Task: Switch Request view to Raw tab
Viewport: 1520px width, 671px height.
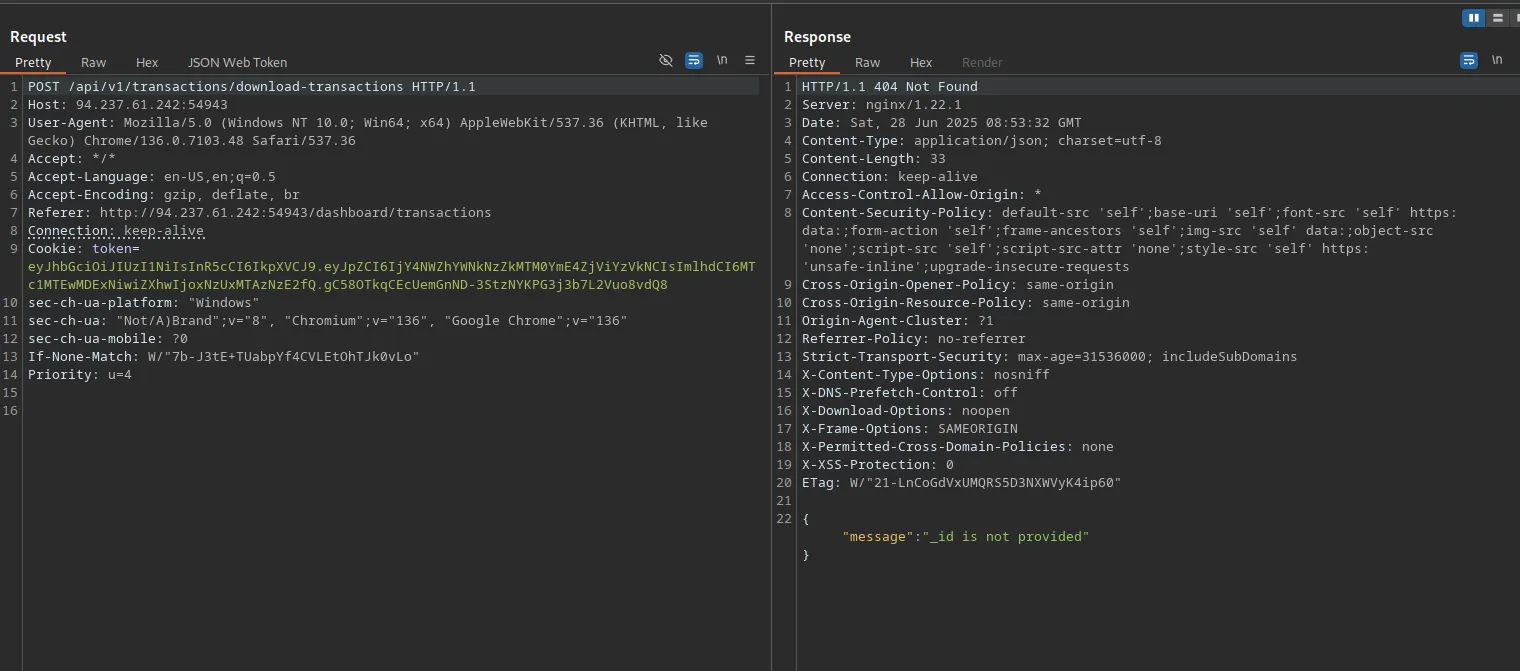Action: tap(93, 62)
